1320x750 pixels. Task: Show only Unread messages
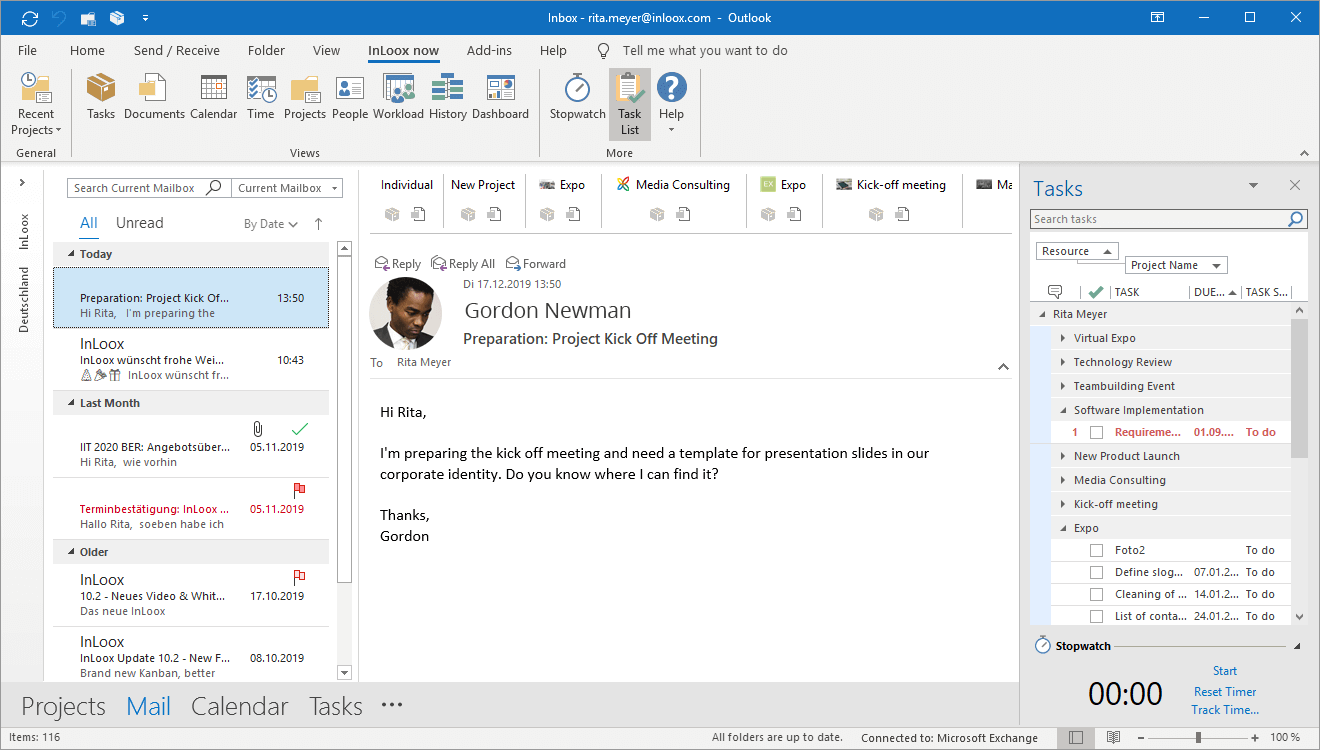click(x=139, y=223)
